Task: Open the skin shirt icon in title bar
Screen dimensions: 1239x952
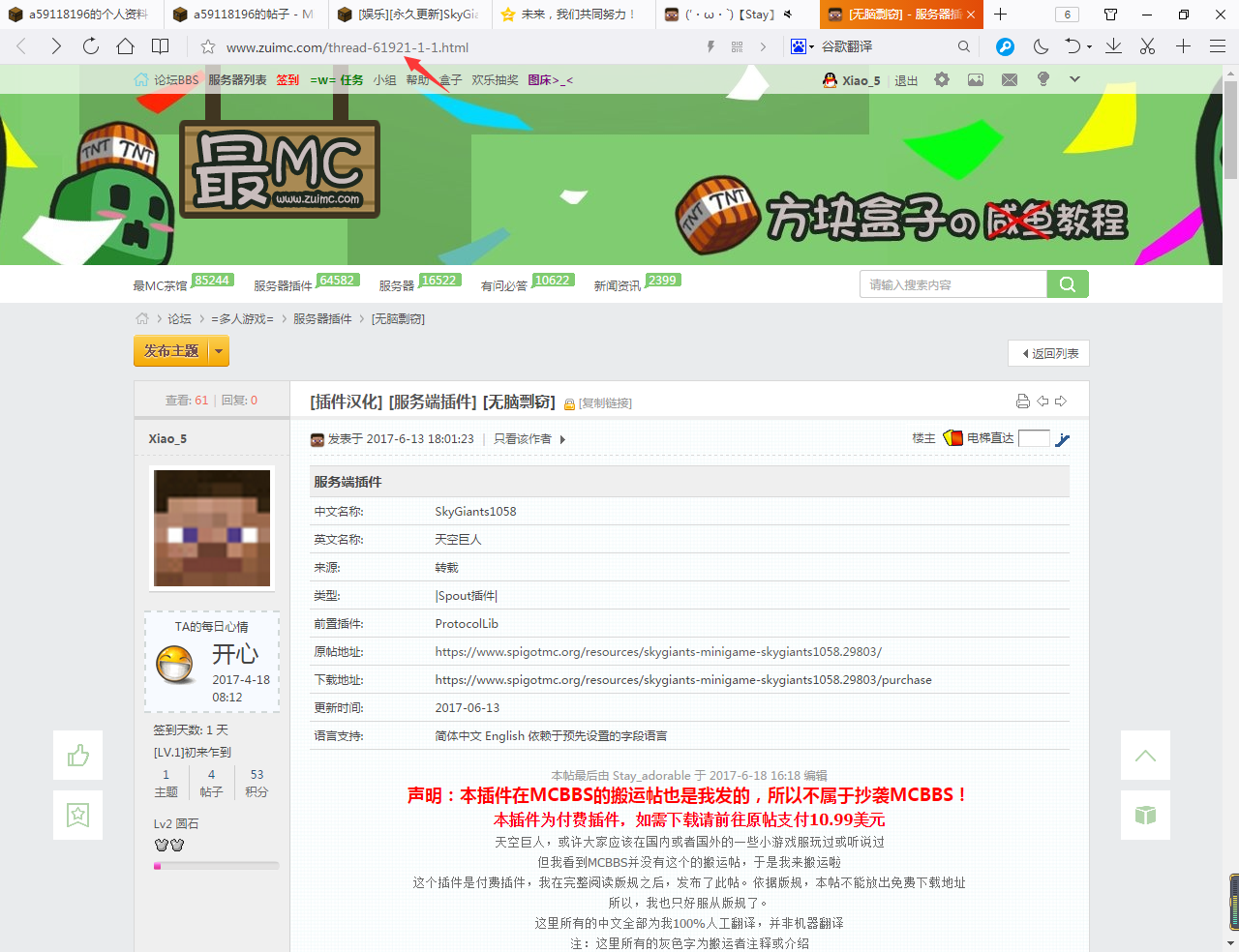Action: [1110, 15]
